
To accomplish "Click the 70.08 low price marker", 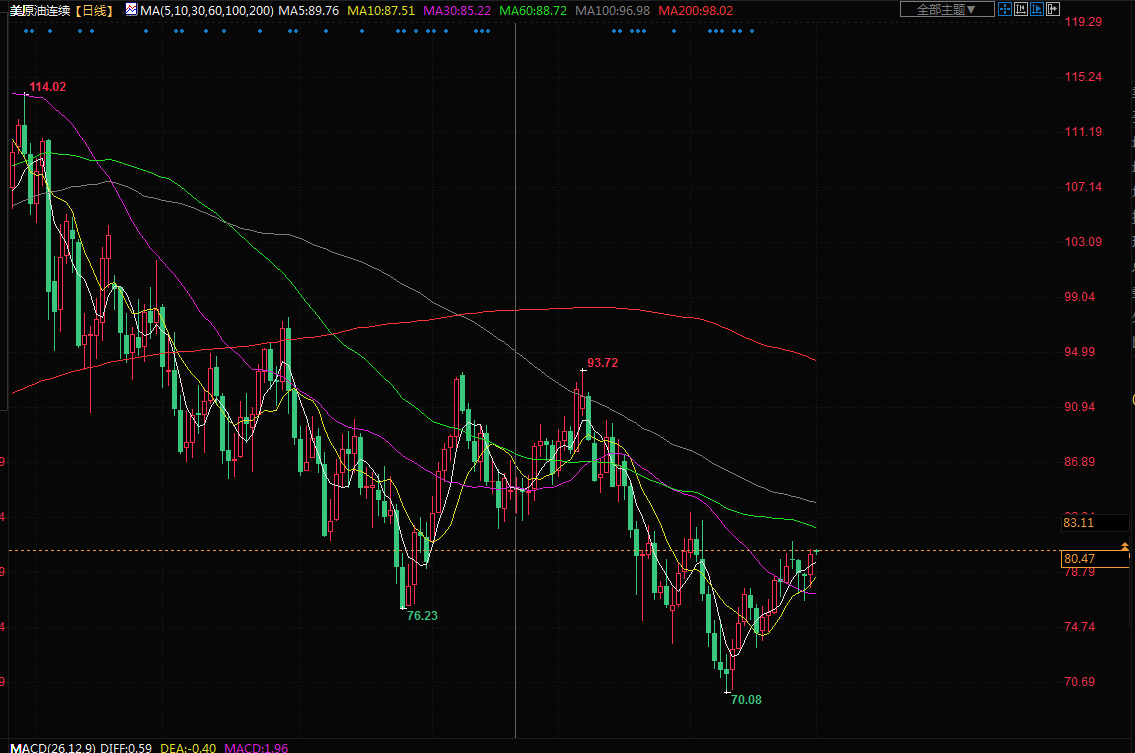I will [746, 700].
